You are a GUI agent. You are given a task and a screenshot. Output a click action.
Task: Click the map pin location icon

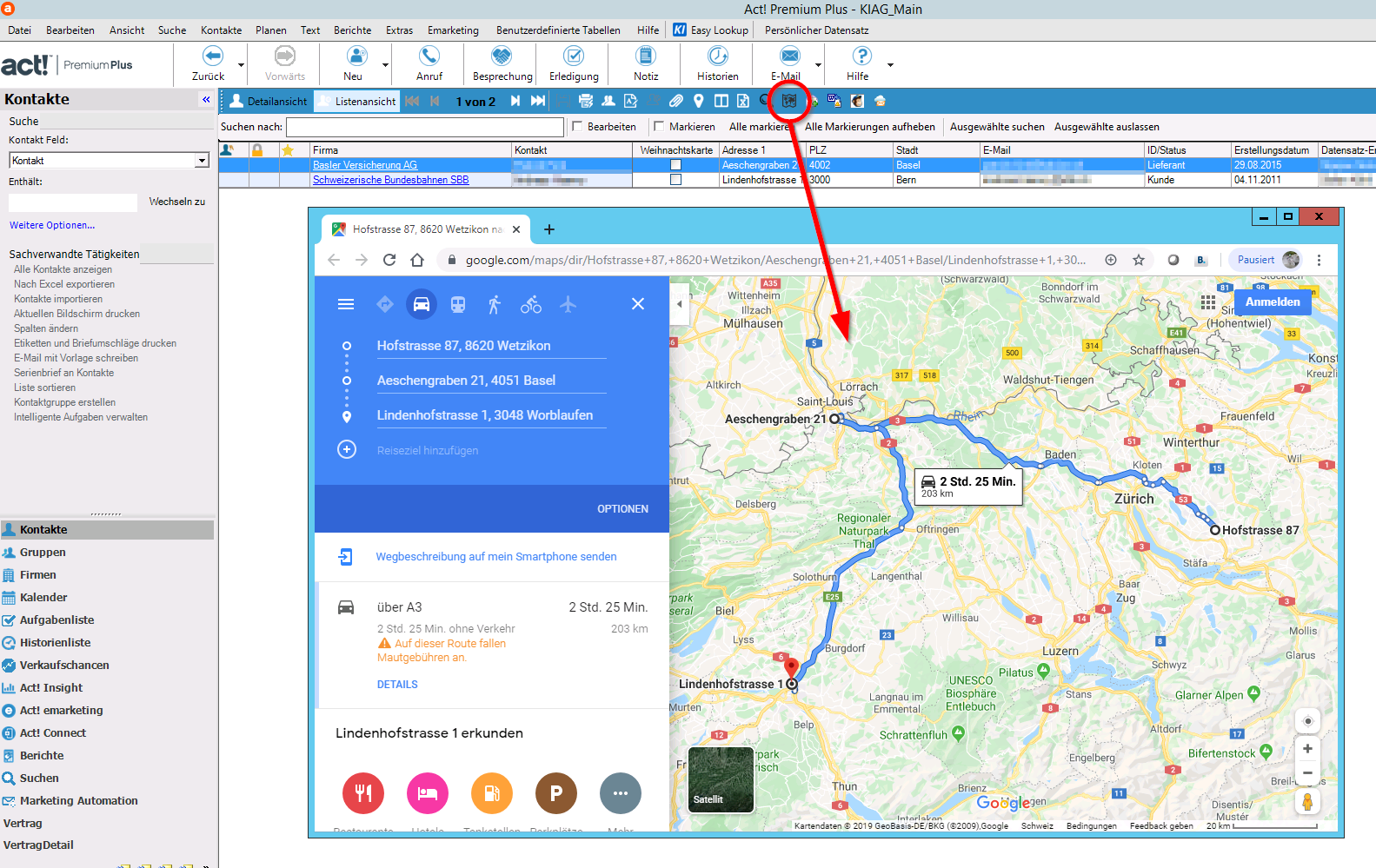click(698, 101)
